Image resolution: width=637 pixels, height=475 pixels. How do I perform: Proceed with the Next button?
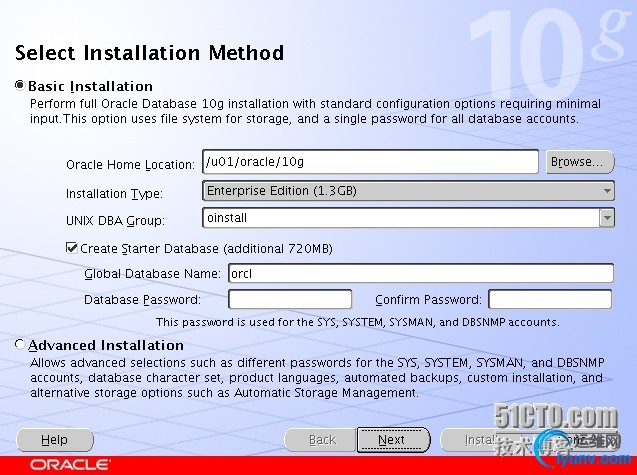point(393,440)
